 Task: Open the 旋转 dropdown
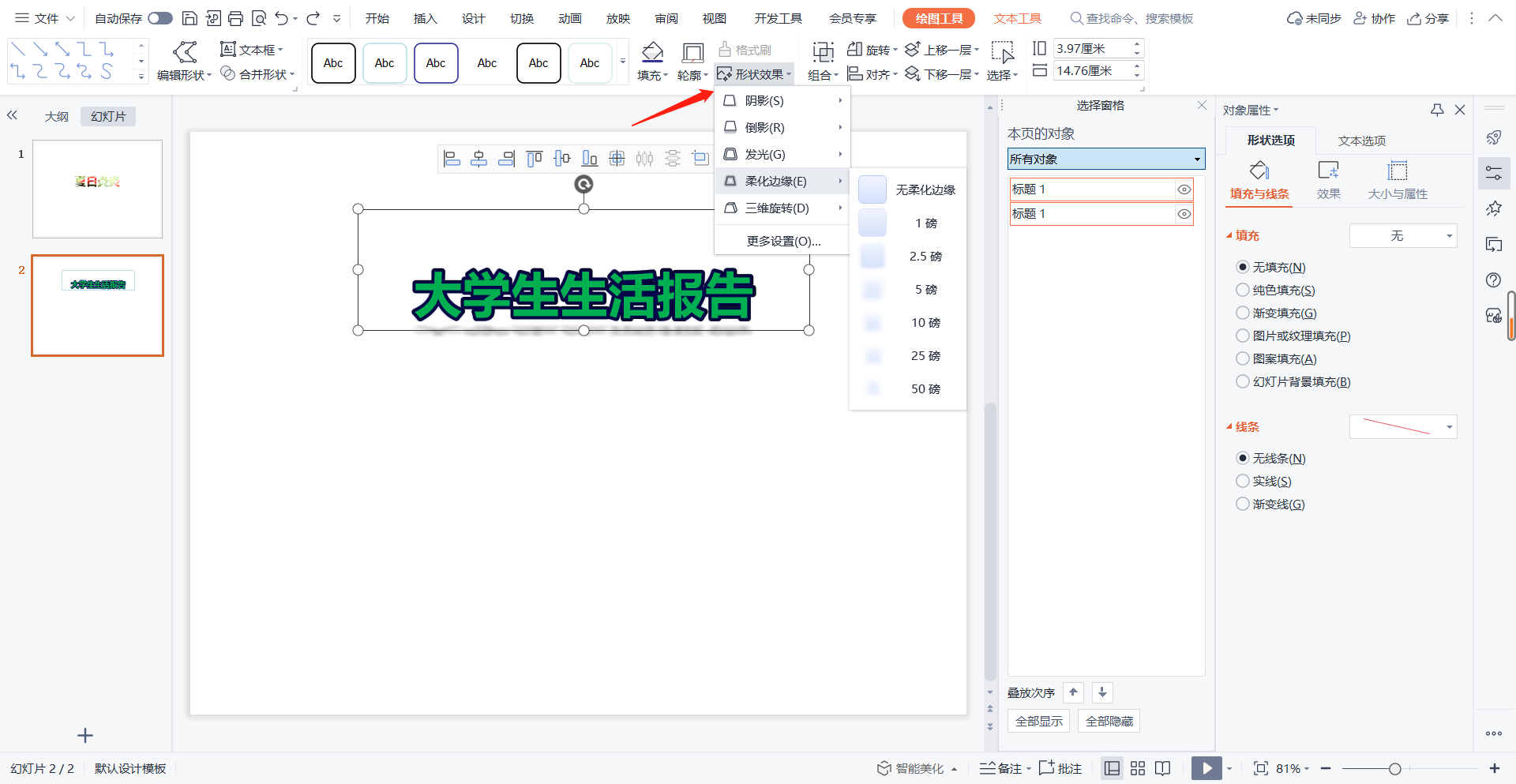pyautogui.click(x=872, y=50)
